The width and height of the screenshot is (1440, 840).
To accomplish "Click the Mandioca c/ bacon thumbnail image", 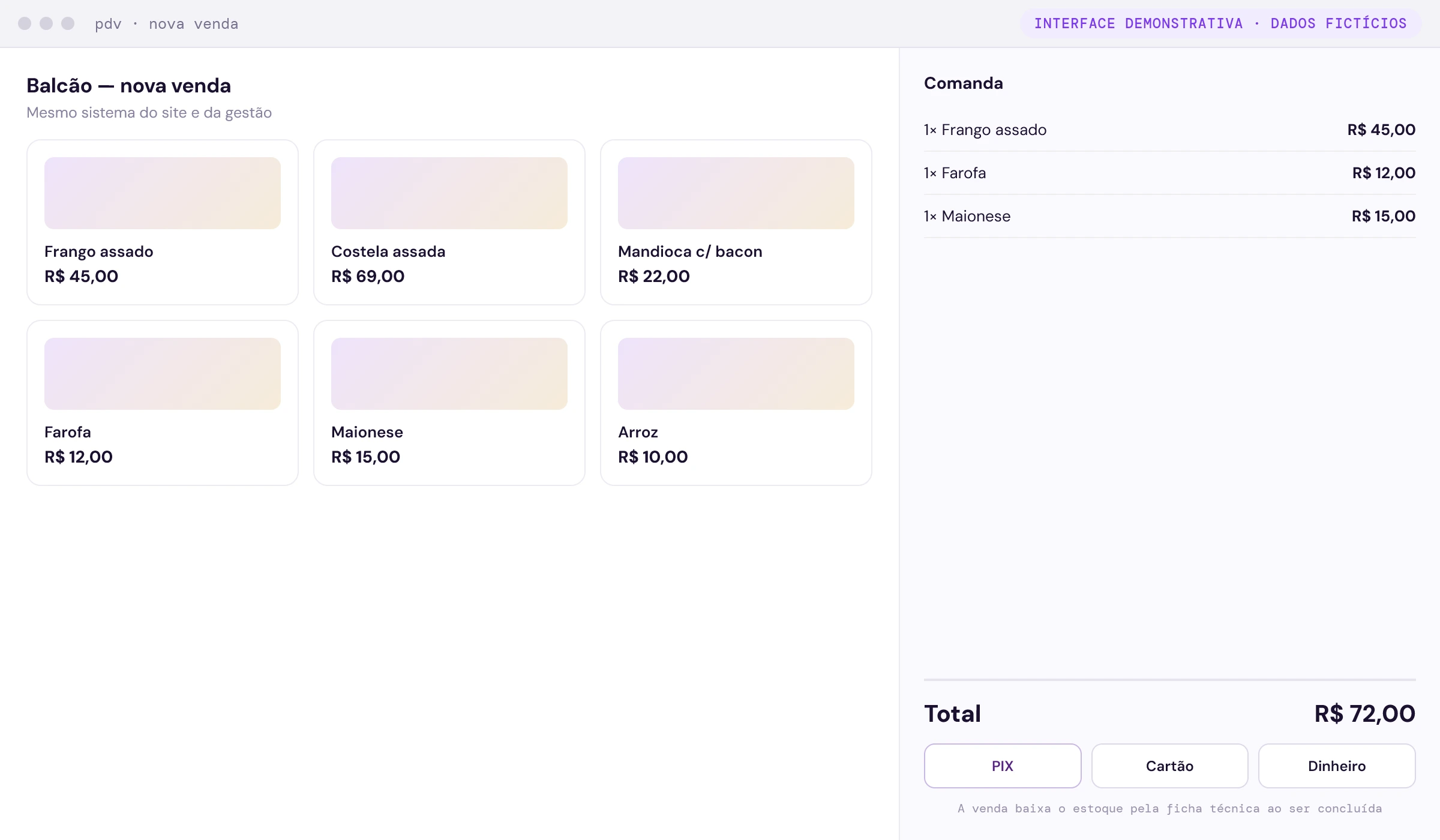I will tap(736, 193).
